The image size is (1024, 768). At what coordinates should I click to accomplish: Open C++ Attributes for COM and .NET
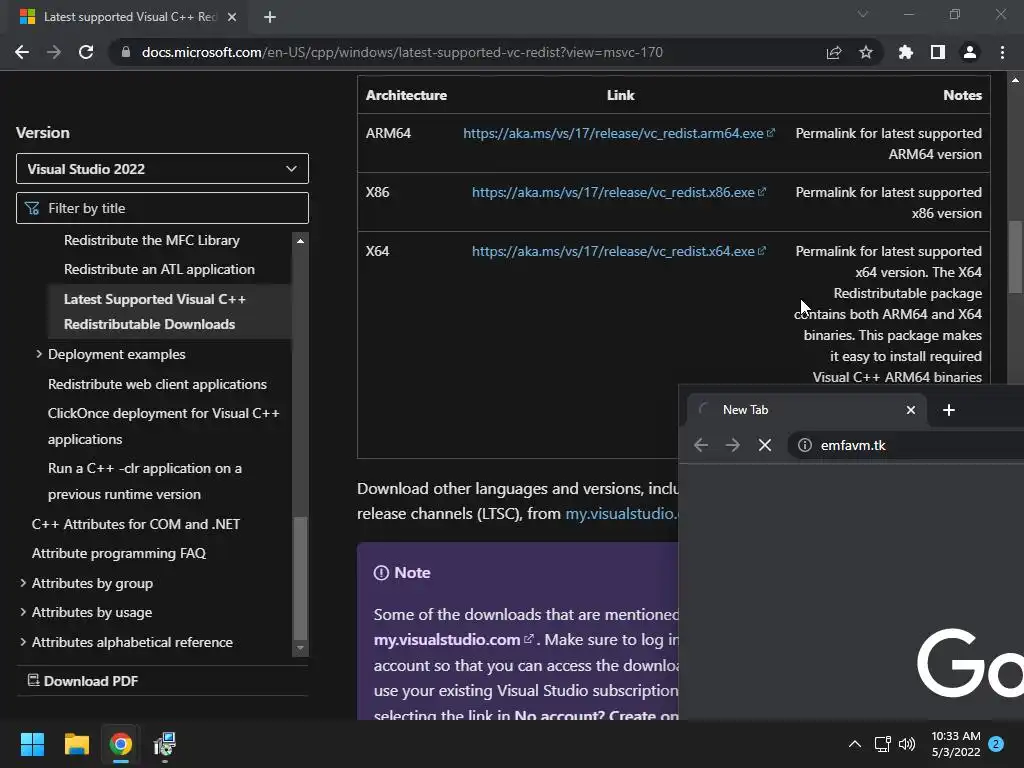136,524
